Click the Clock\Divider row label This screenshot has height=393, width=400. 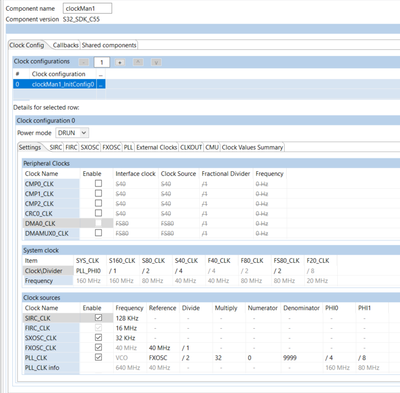point(44,271)
